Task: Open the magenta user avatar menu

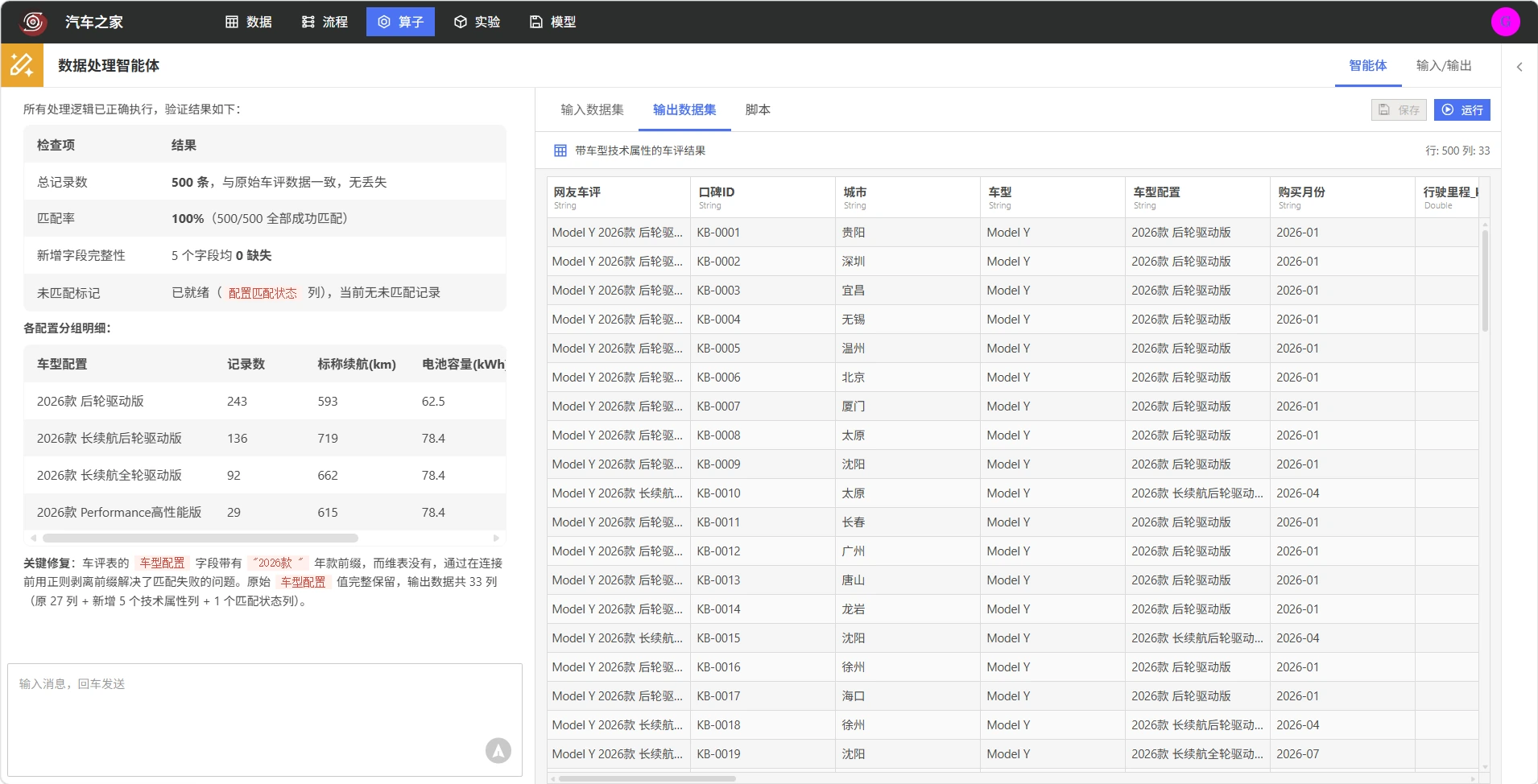Action: point(1505,22)
